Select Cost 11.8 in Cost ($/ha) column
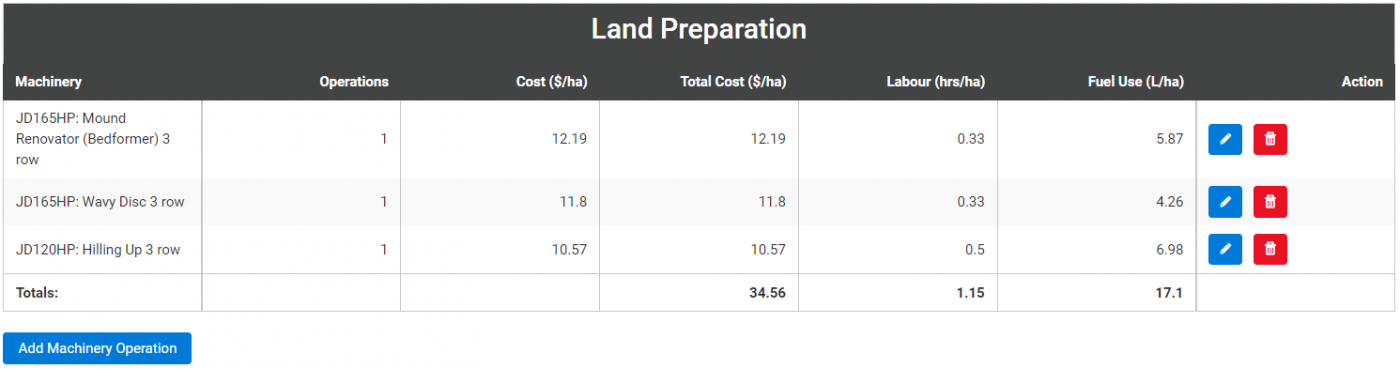Image resolution: width=1400 pixels, height=369 pixels. [x=573, y=202]
